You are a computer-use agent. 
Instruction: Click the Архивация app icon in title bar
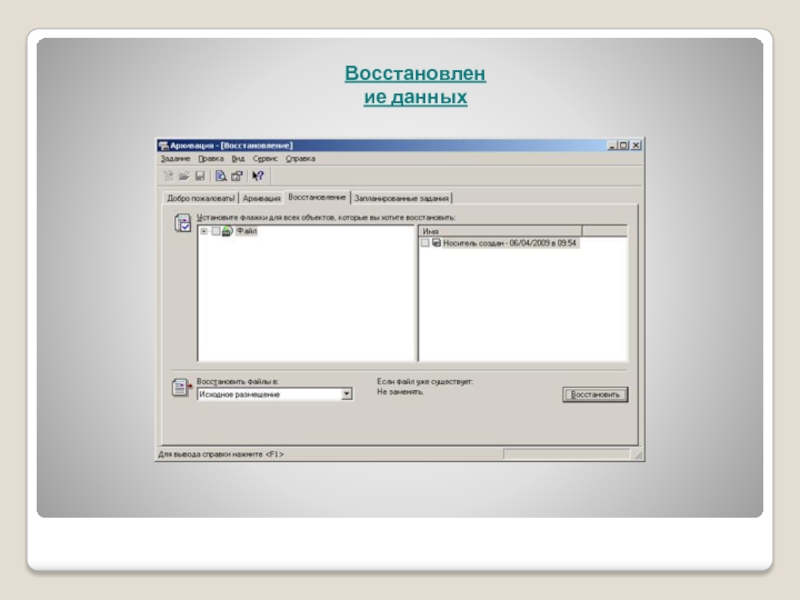(x=163, y=145)
